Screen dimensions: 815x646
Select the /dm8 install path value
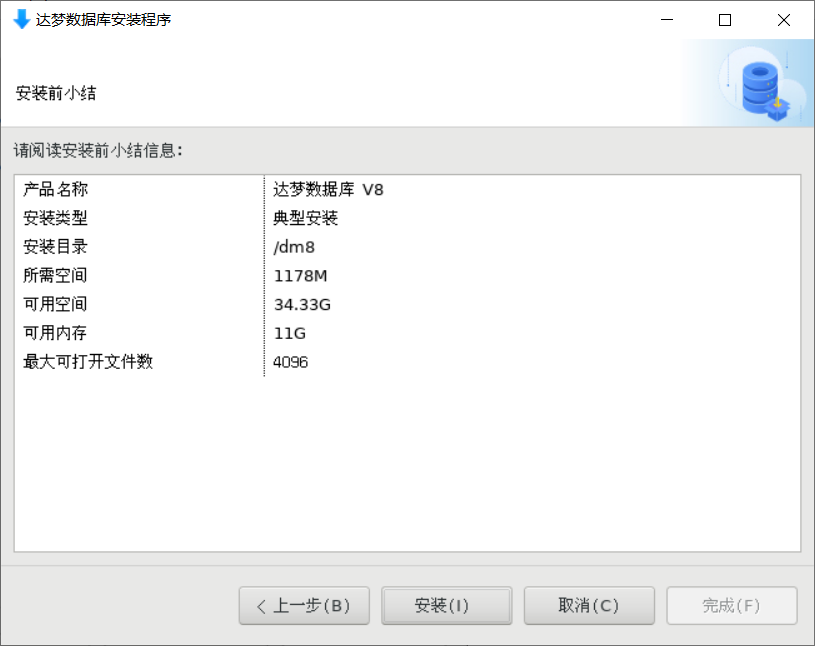[294, 247]
